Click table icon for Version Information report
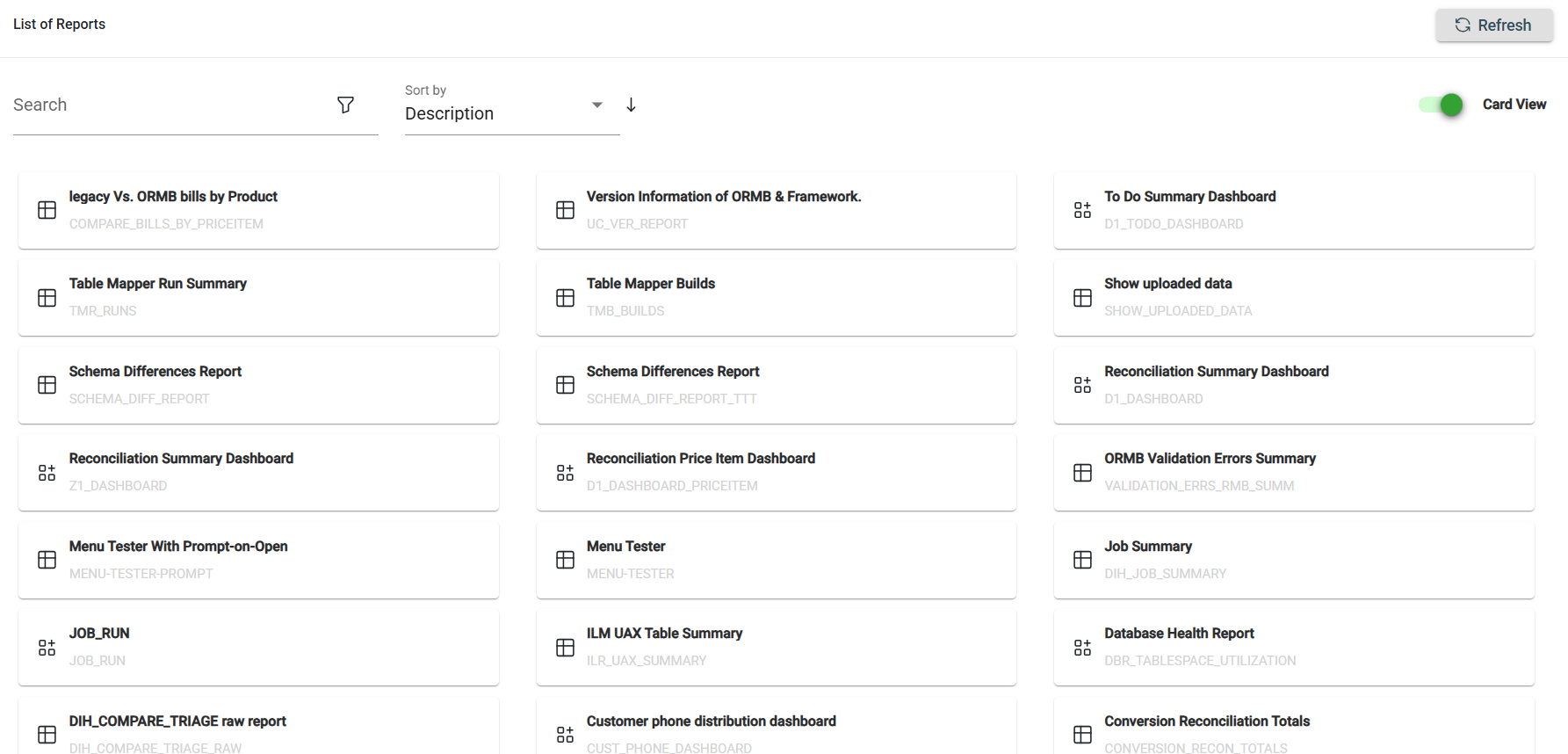The width and height of the screenshot is (1568, 754). tap(565, 210)
